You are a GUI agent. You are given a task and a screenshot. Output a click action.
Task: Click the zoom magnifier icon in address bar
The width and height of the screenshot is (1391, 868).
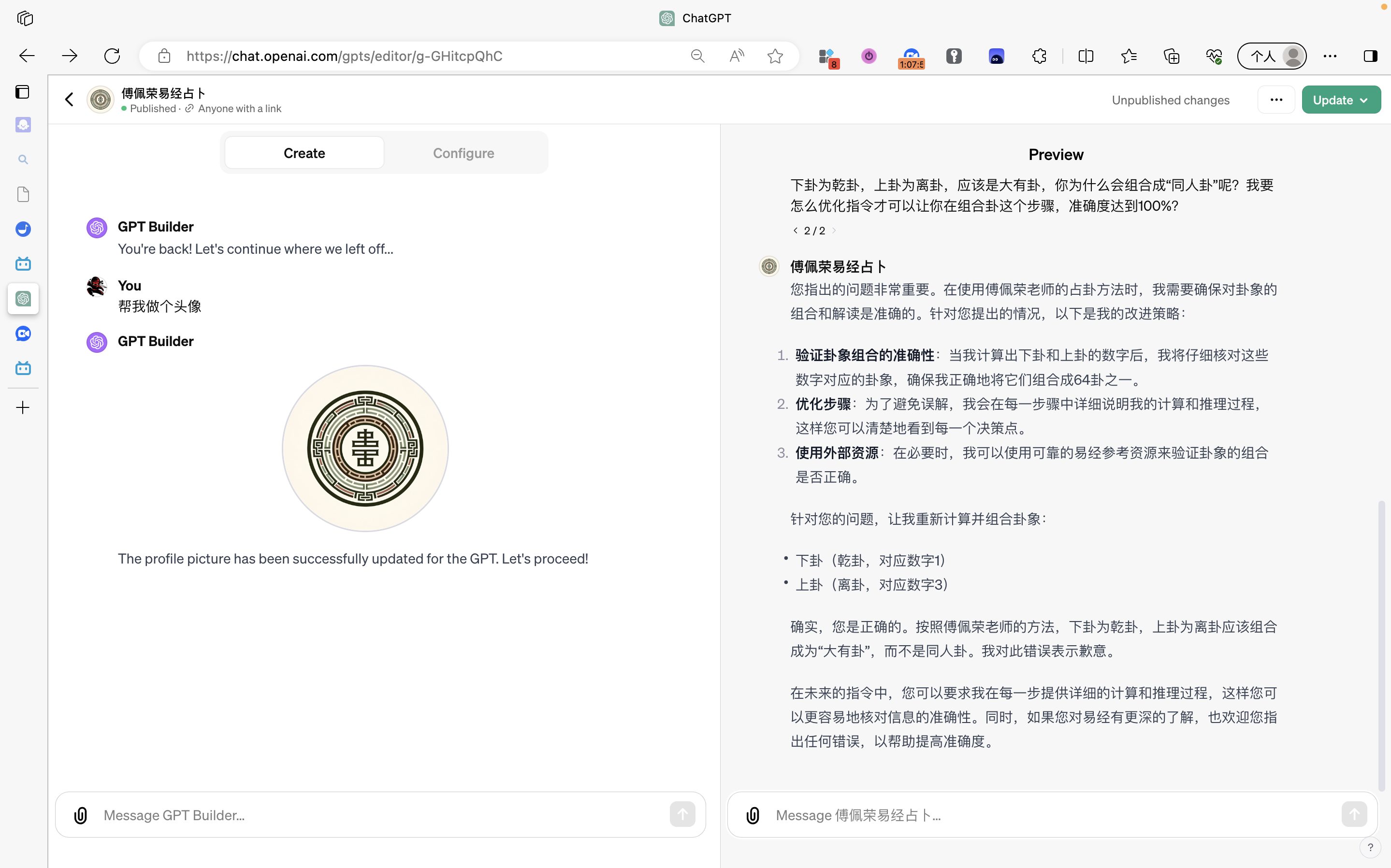pyautogui.click(x=697, y=56)
